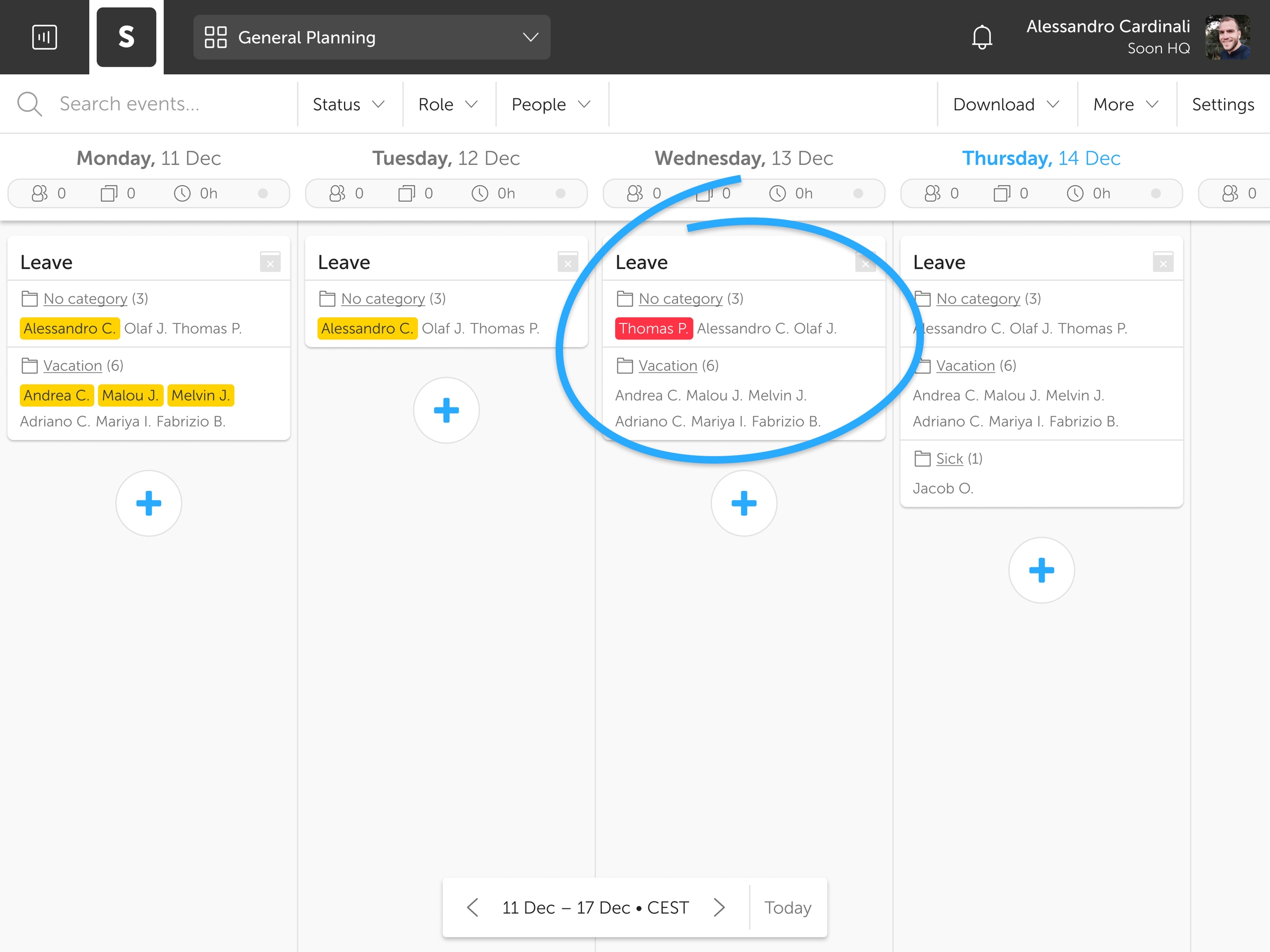Open the Status filter dropdown
1270x952 pixels.
pos(348,105)
